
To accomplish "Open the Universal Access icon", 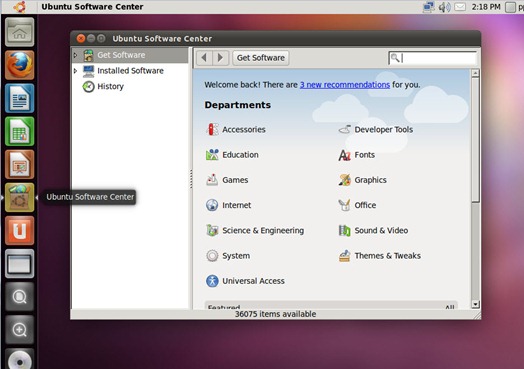I will click(x=212, y=281).
